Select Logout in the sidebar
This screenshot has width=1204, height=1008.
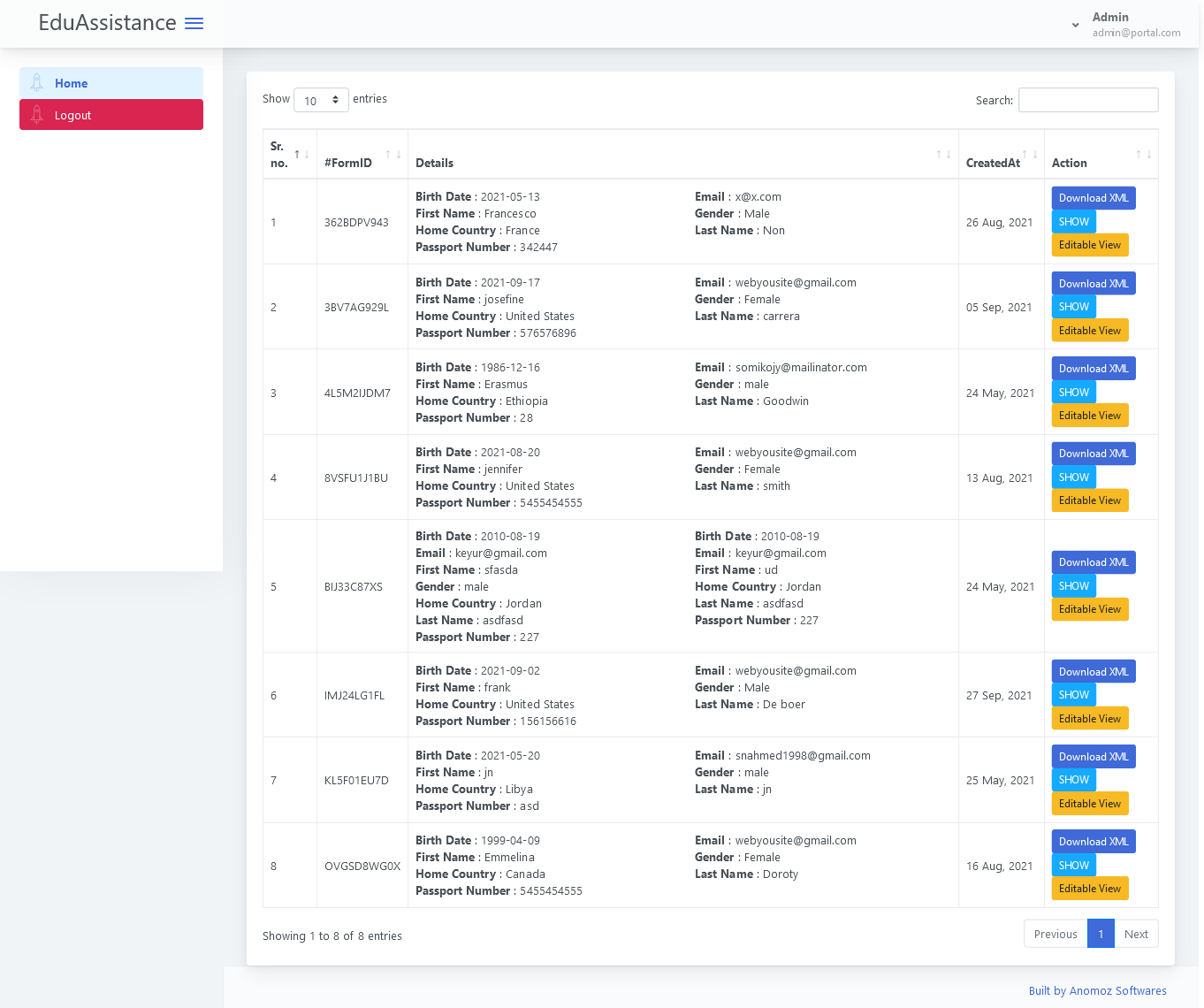coord(111,115)
